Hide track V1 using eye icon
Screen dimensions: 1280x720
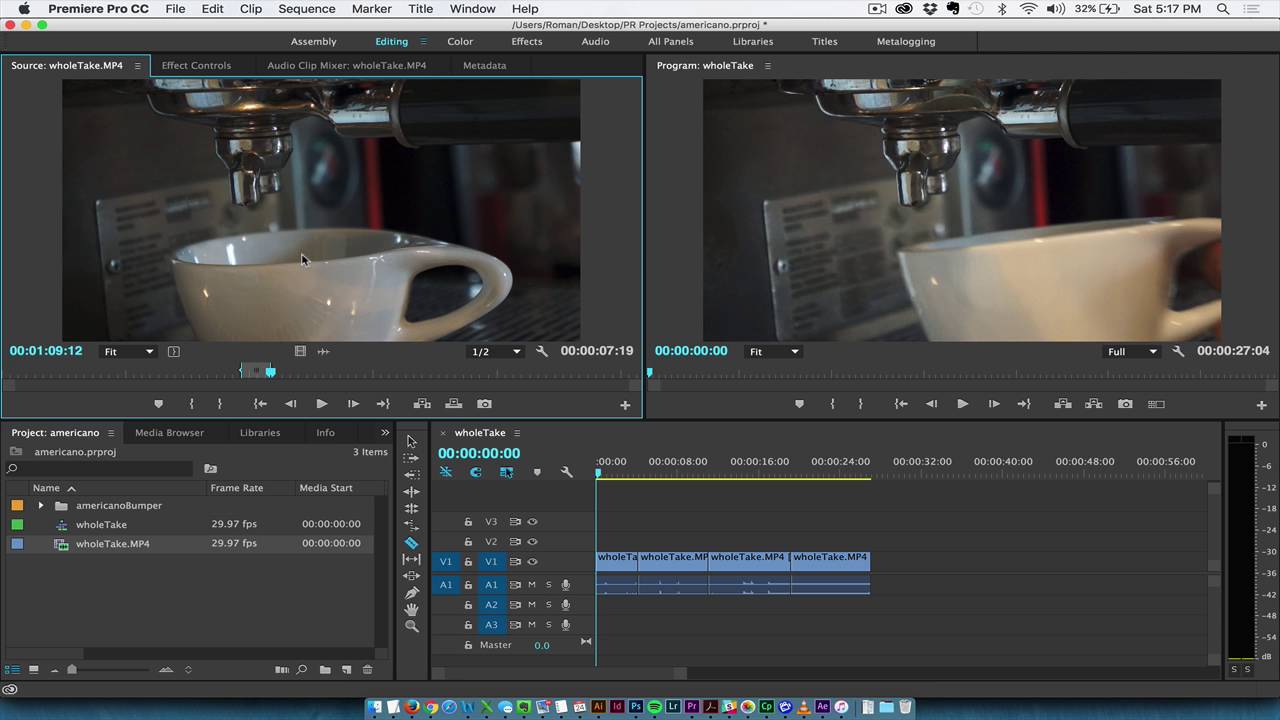[532, 562]
